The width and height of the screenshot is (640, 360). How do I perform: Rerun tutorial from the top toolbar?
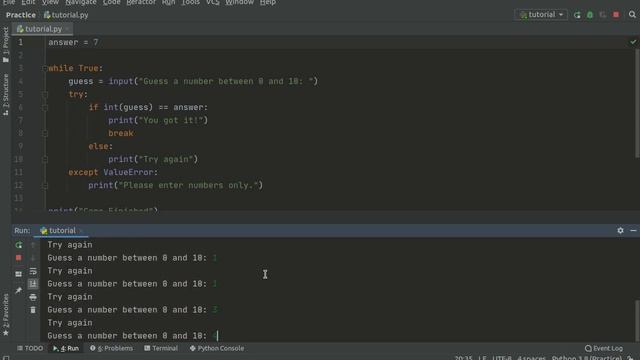(577, 15)
